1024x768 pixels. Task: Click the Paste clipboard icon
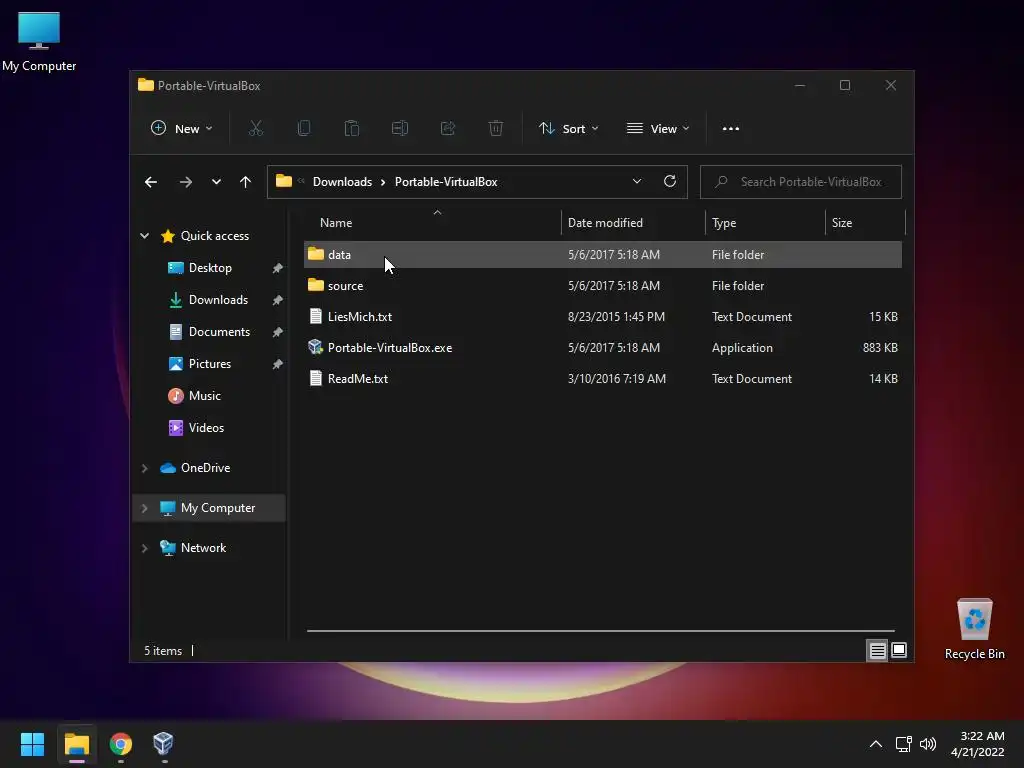351,128
